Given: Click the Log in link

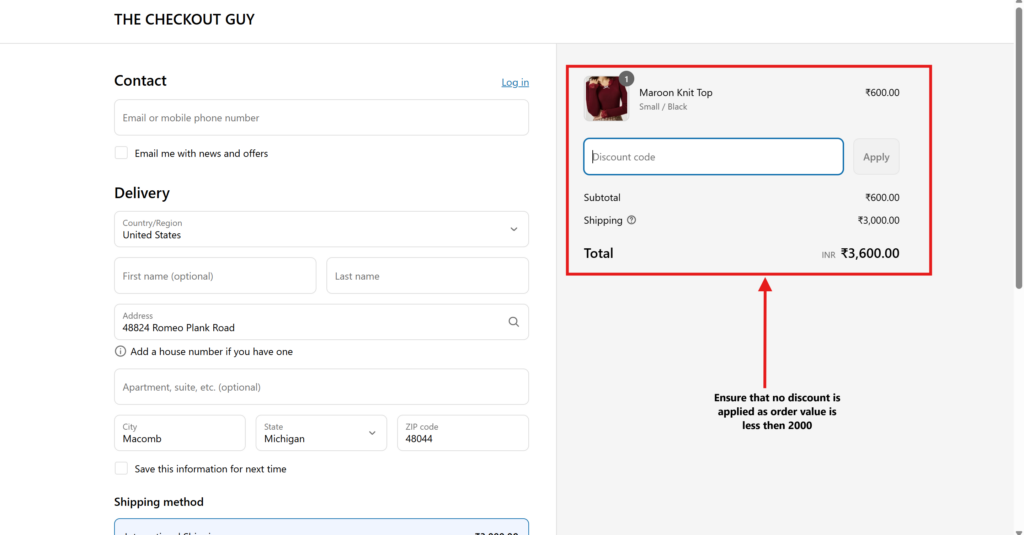Looking at the screenshot, I should coord(515,82).
